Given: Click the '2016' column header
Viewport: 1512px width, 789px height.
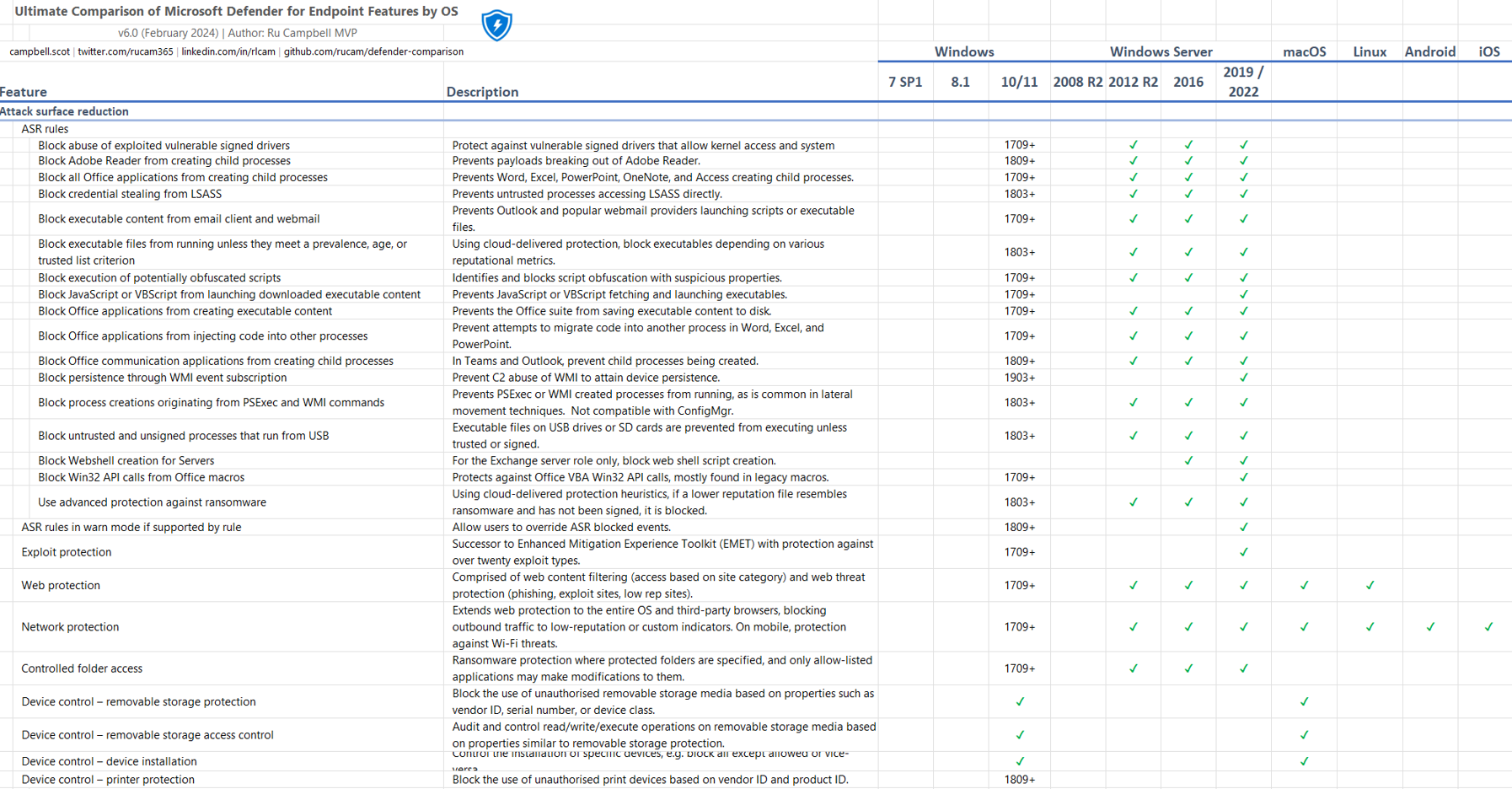Looking at the screenshot, I should [1188, 82].
